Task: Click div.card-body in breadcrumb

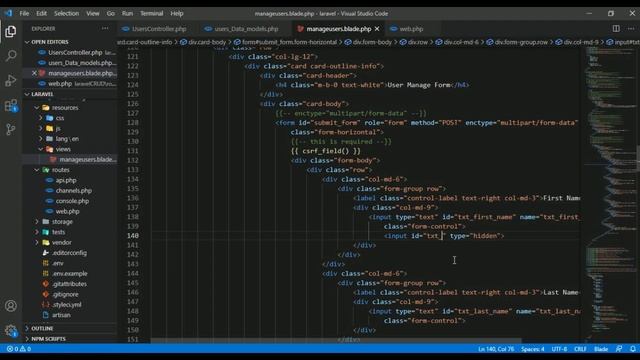Action: [206, 42]
